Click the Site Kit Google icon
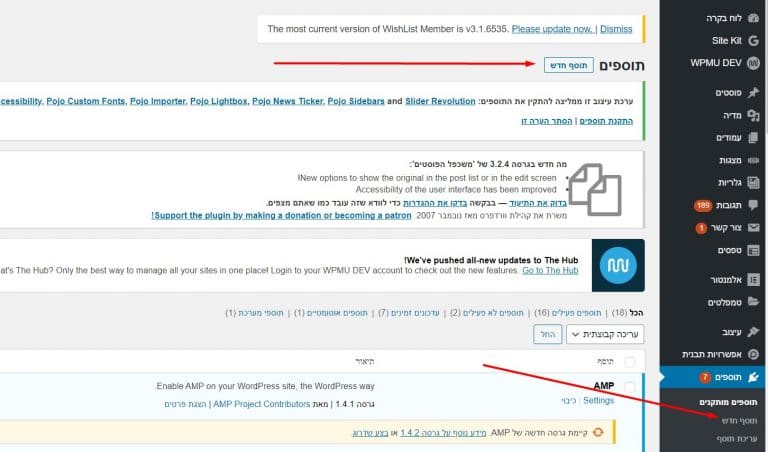 pos(753,41)
